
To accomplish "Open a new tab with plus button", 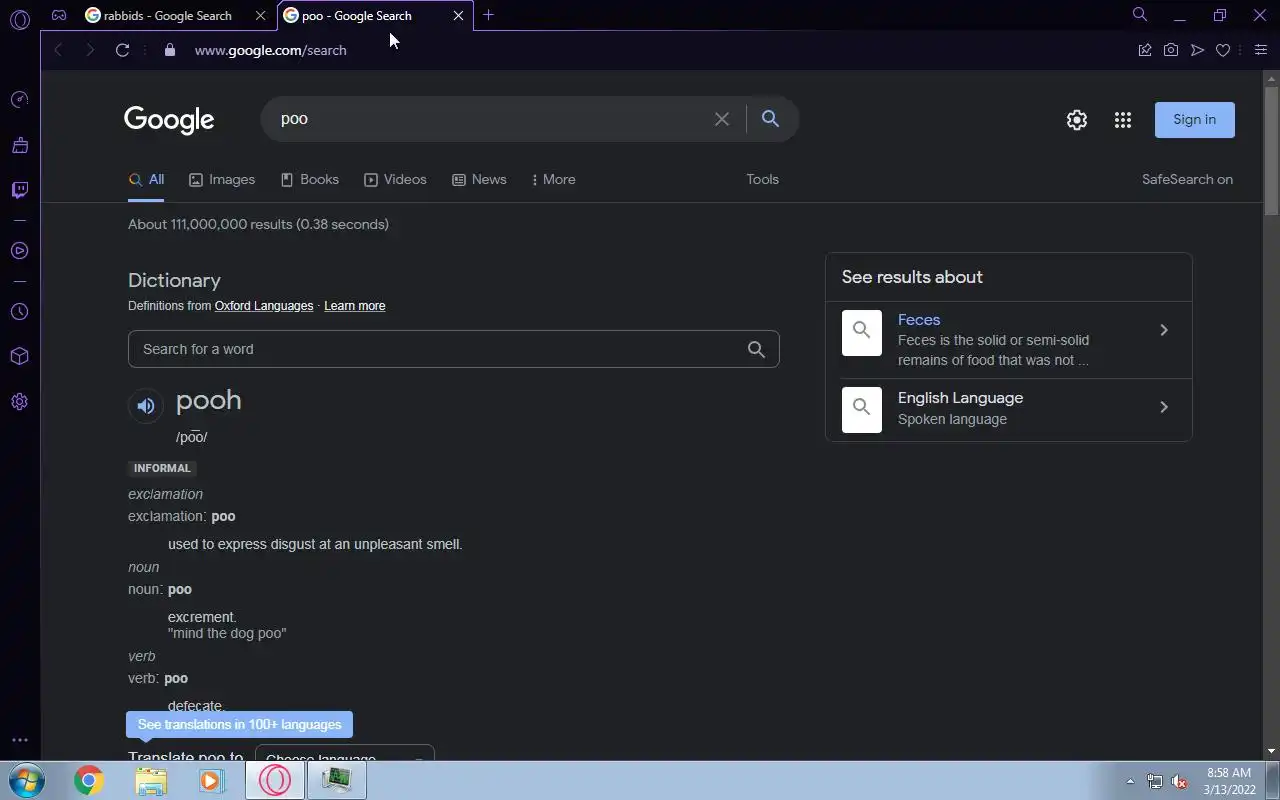I will [x=488, y=15].
